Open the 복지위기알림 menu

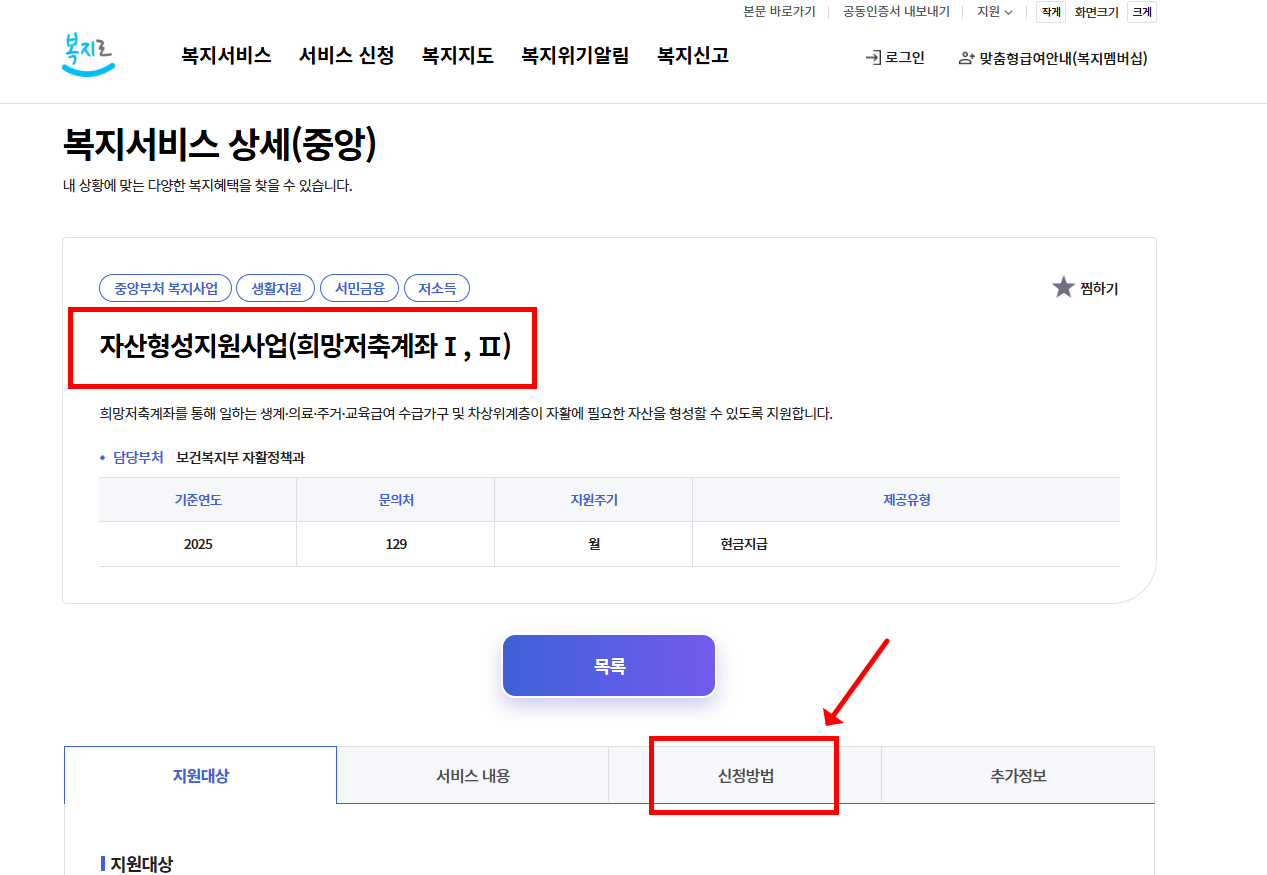pos(573,56)
